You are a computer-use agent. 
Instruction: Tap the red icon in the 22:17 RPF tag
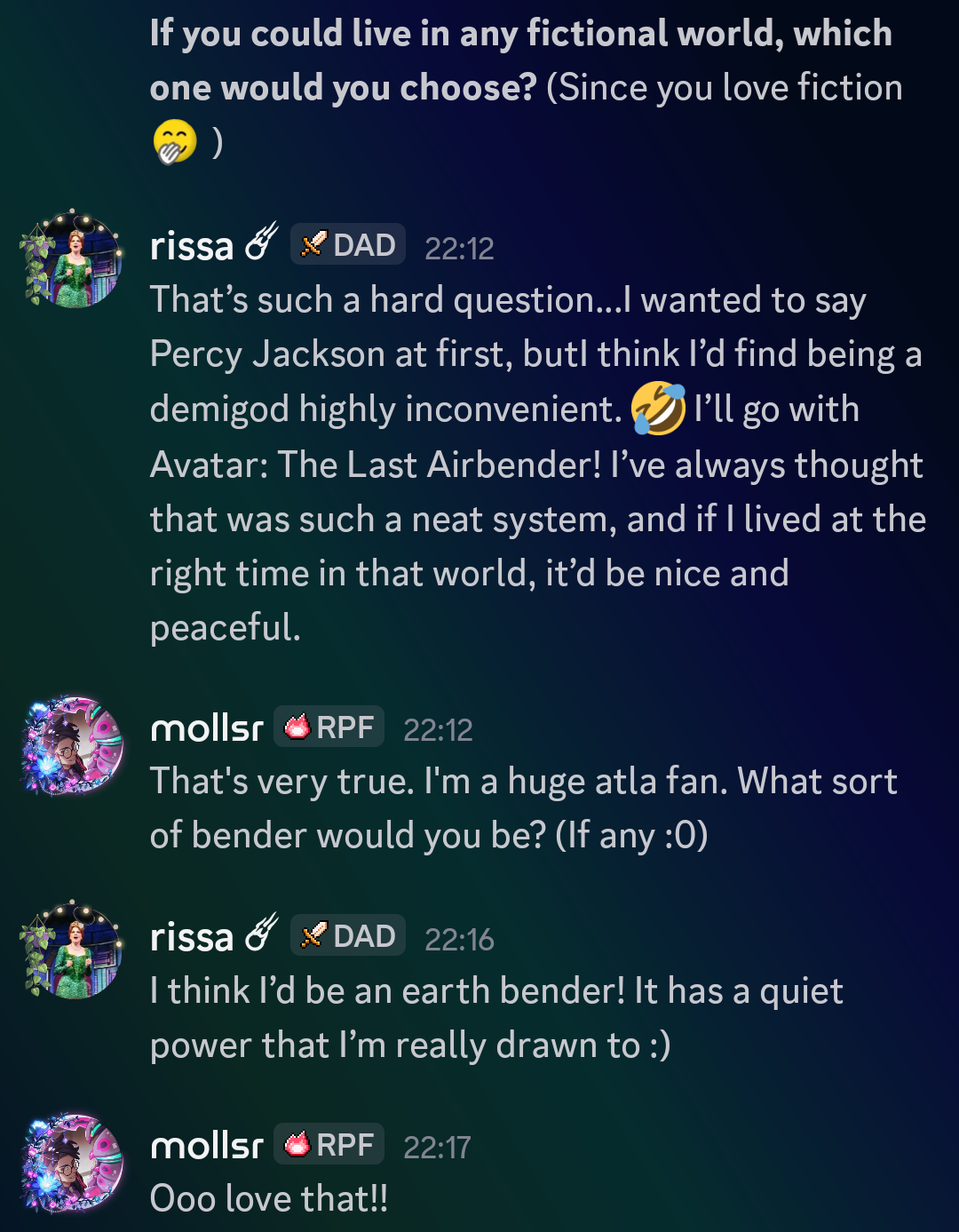[x=297, y=1145]
